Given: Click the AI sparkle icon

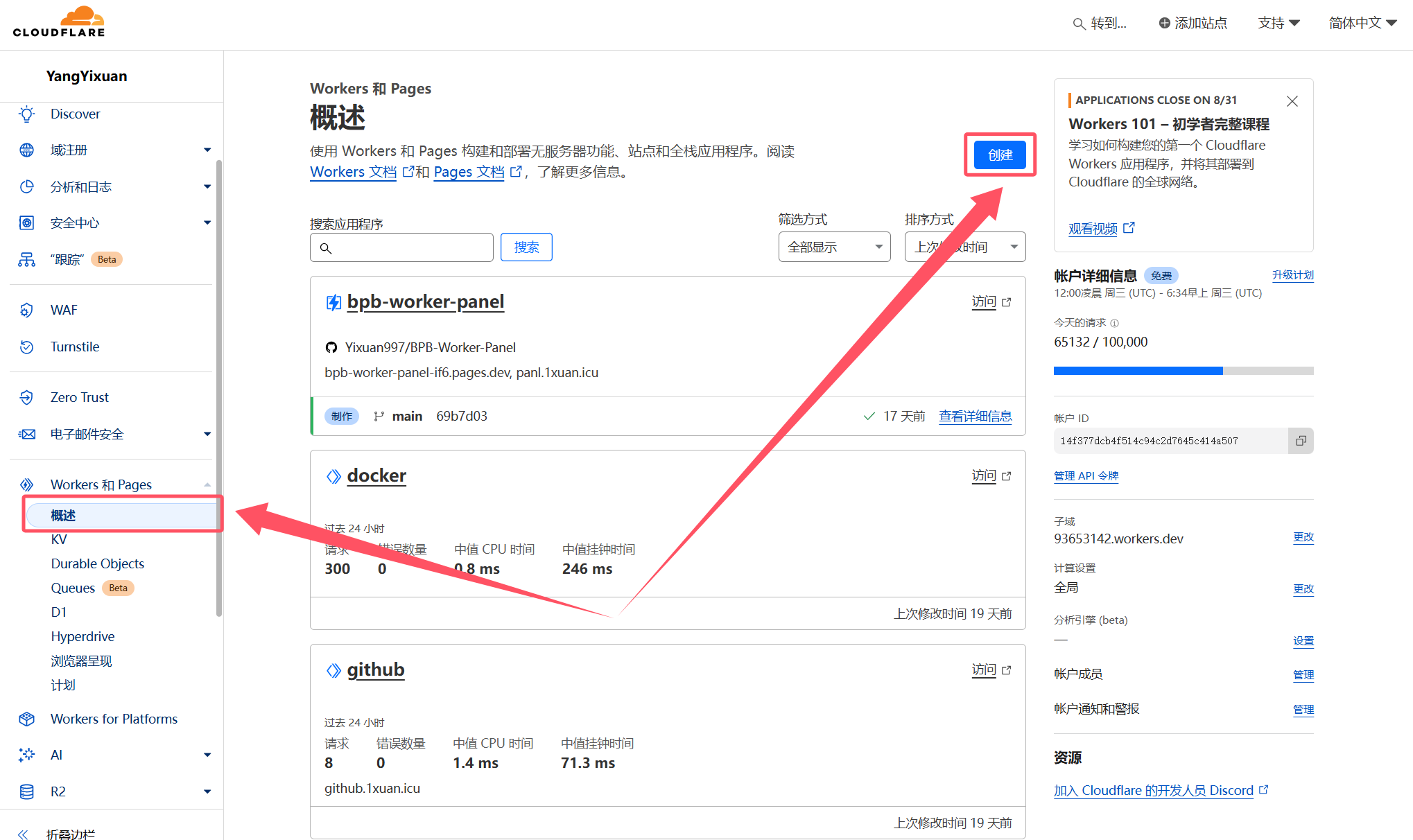Looking at the screenshot, I should point(26,755).
